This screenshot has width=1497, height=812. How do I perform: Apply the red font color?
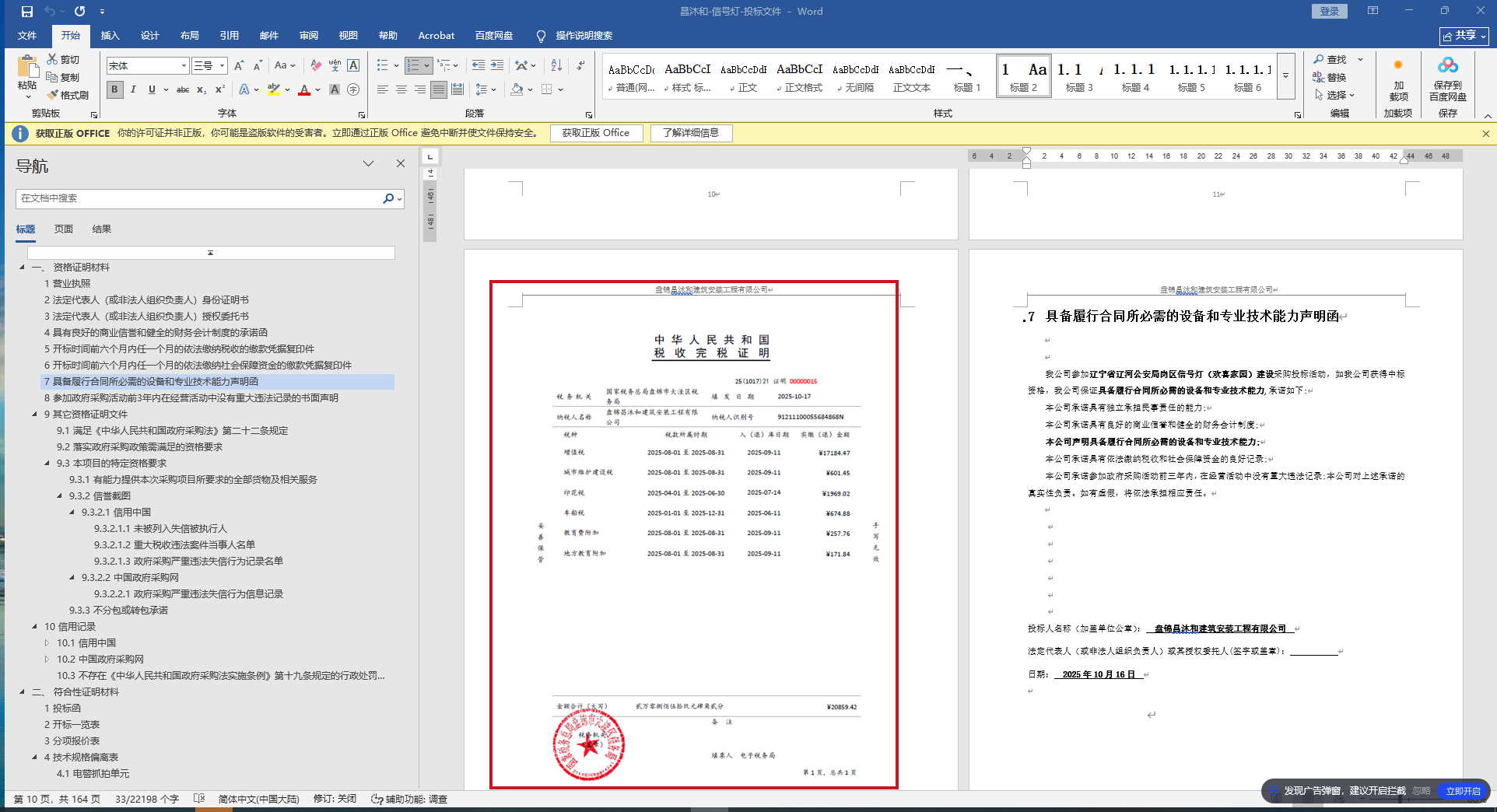(x=304, y=89)
